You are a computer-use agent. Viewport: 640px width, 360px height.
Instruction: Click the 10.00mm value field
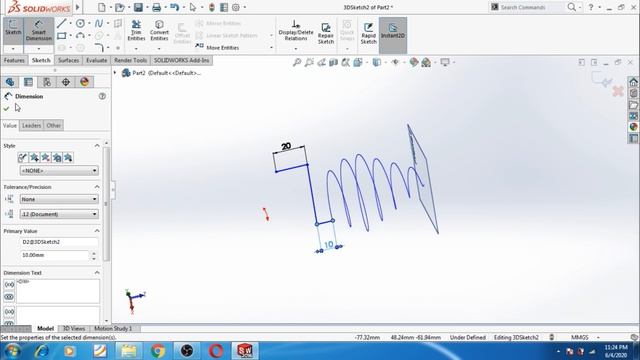point(54,255)
